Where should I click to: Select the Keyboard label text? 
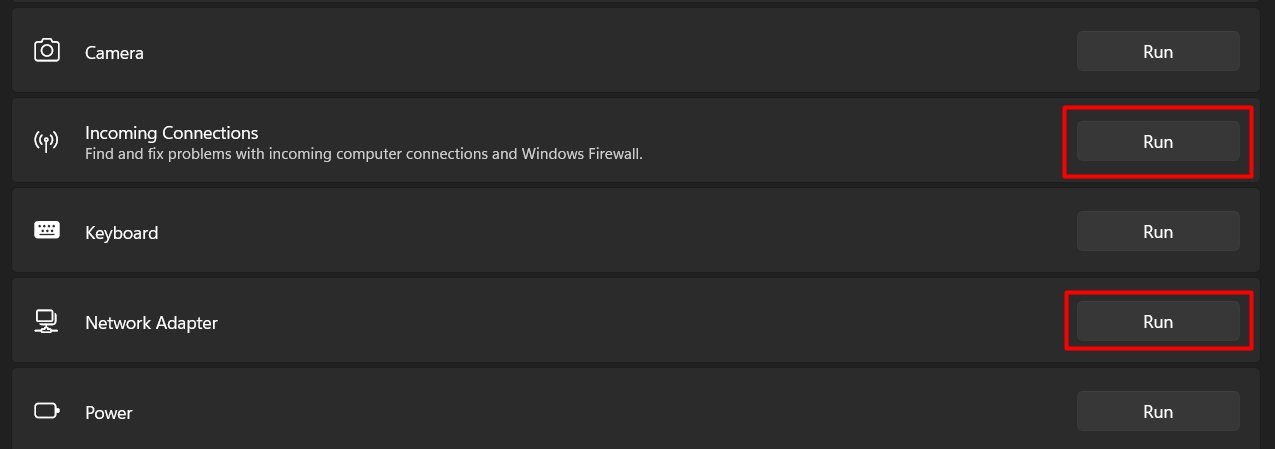[121, 233]
